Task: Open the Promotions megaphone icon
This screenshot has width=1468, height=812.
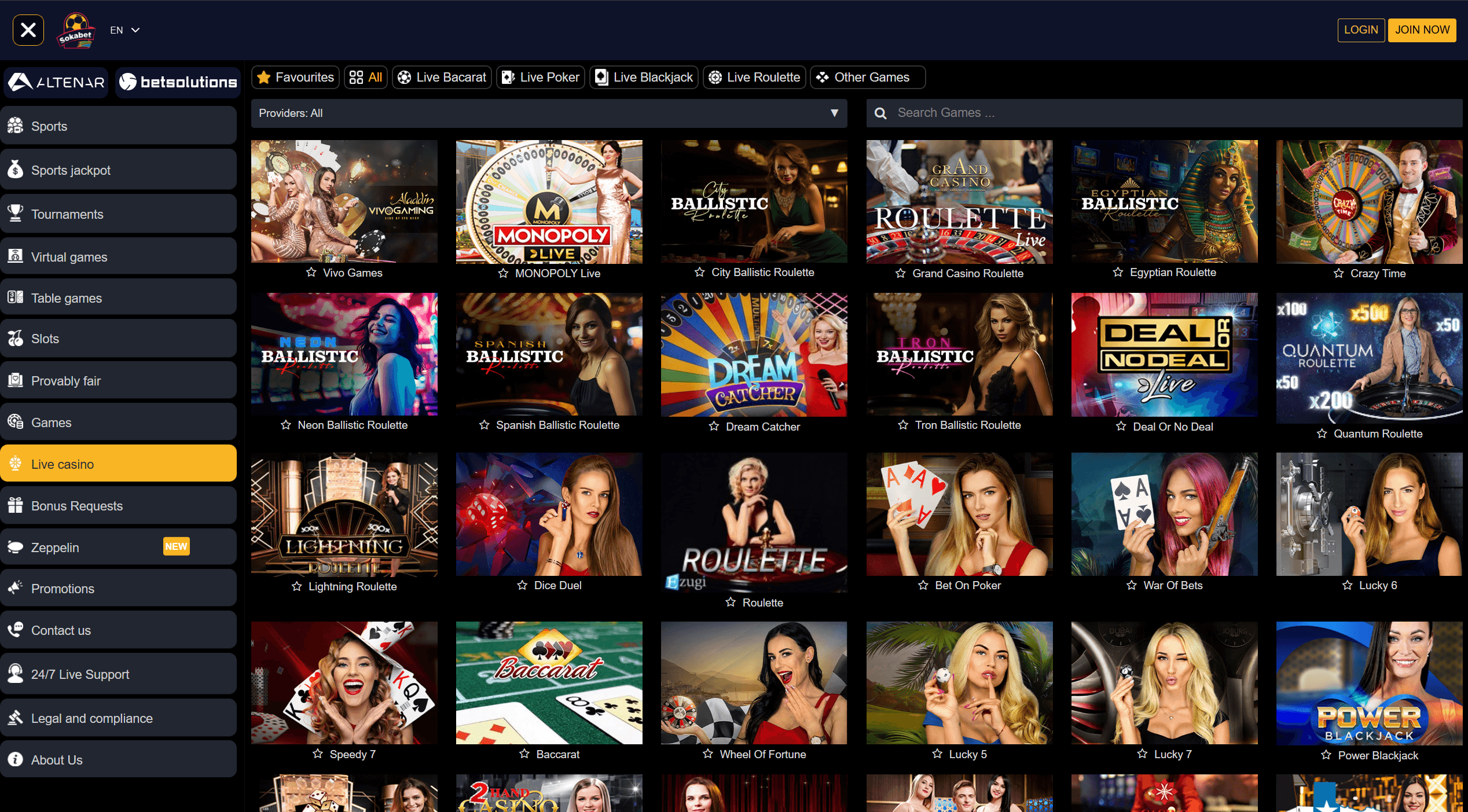Action: pyautogui.click(x=16, y=588)
